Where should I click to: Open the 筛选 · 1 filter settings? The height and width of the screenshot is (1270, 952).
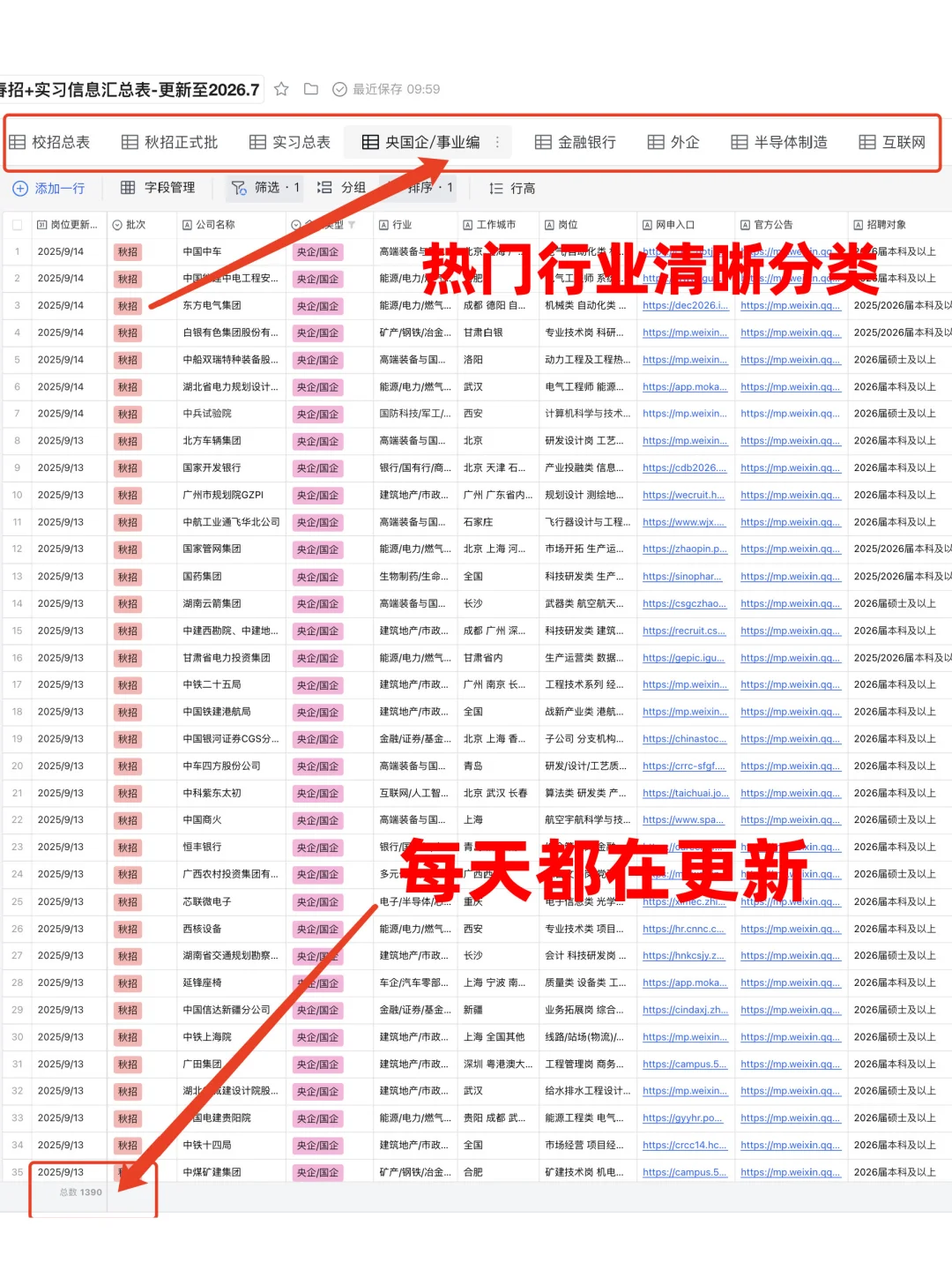(x=265, y=188)
